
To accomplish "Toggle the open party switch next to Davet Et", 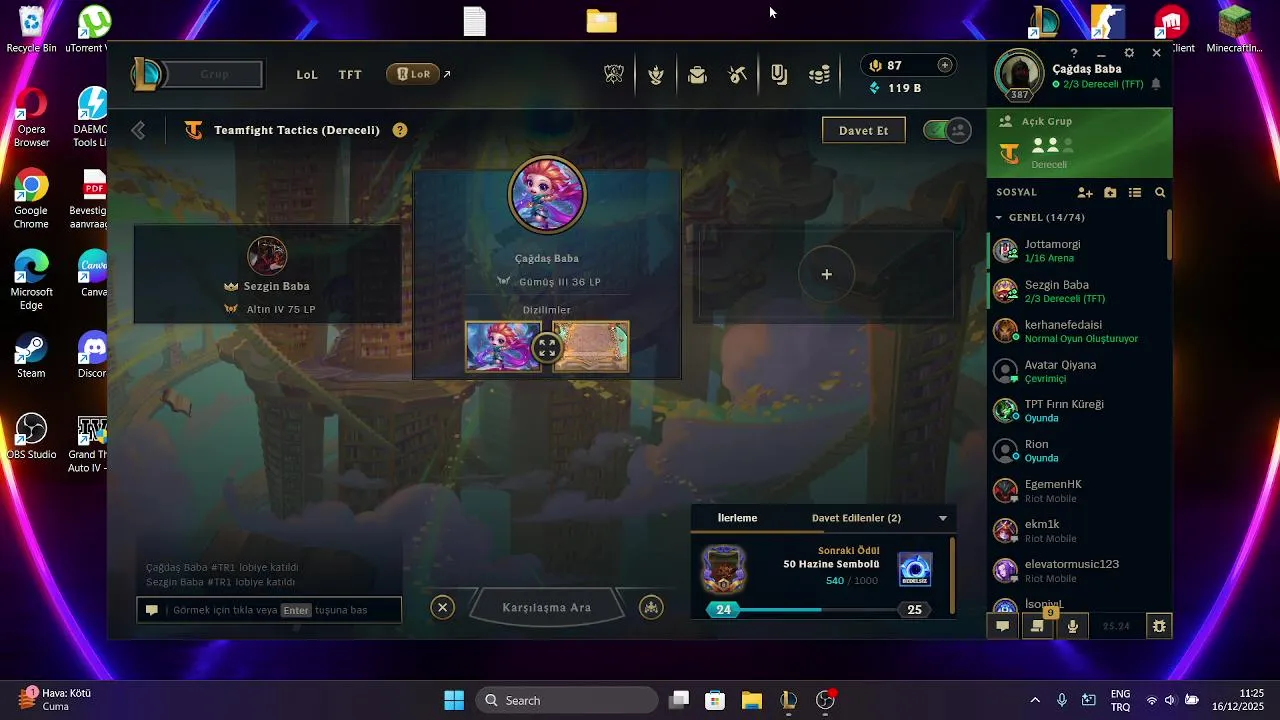I will (x=946, y=130).
